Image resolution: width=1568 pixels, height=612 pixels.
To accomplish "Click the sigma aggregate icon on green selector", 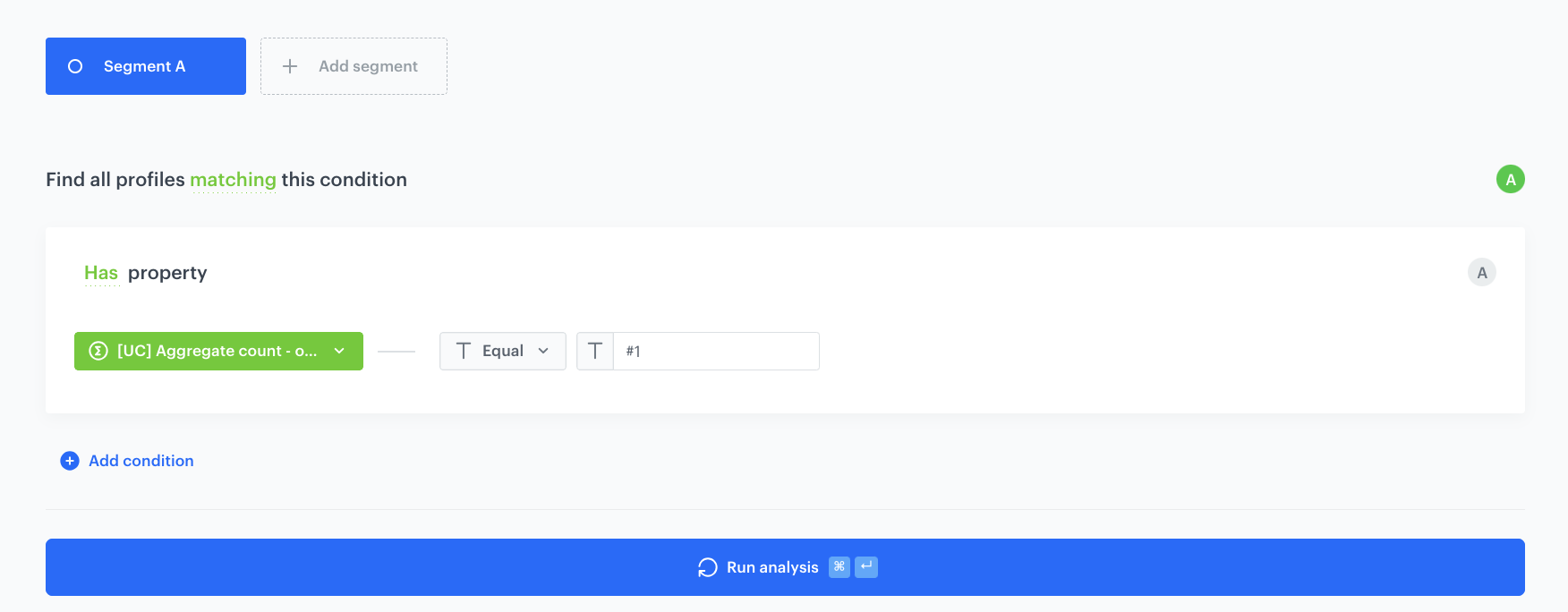I will (98, 352).
